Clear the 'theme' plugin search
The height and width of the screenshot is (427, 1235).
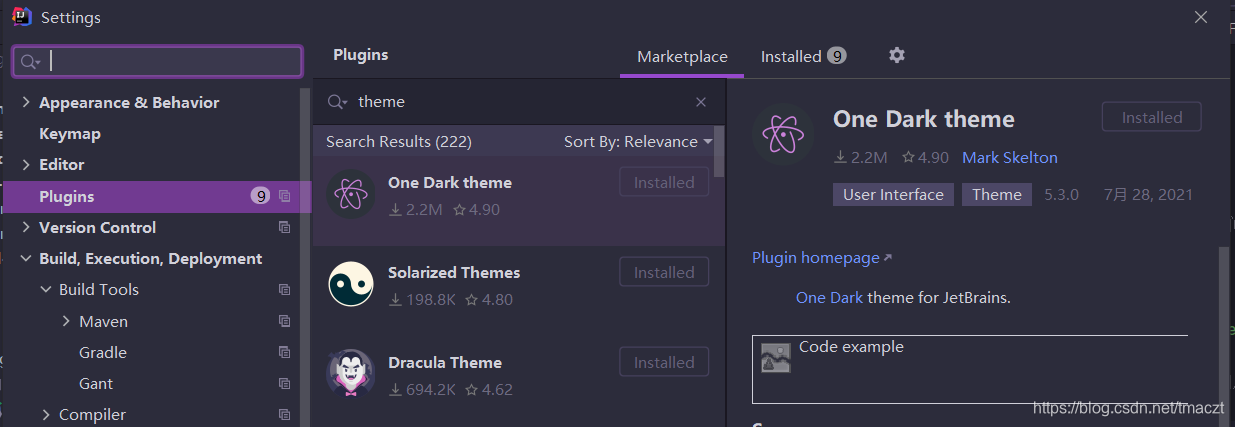701,102
